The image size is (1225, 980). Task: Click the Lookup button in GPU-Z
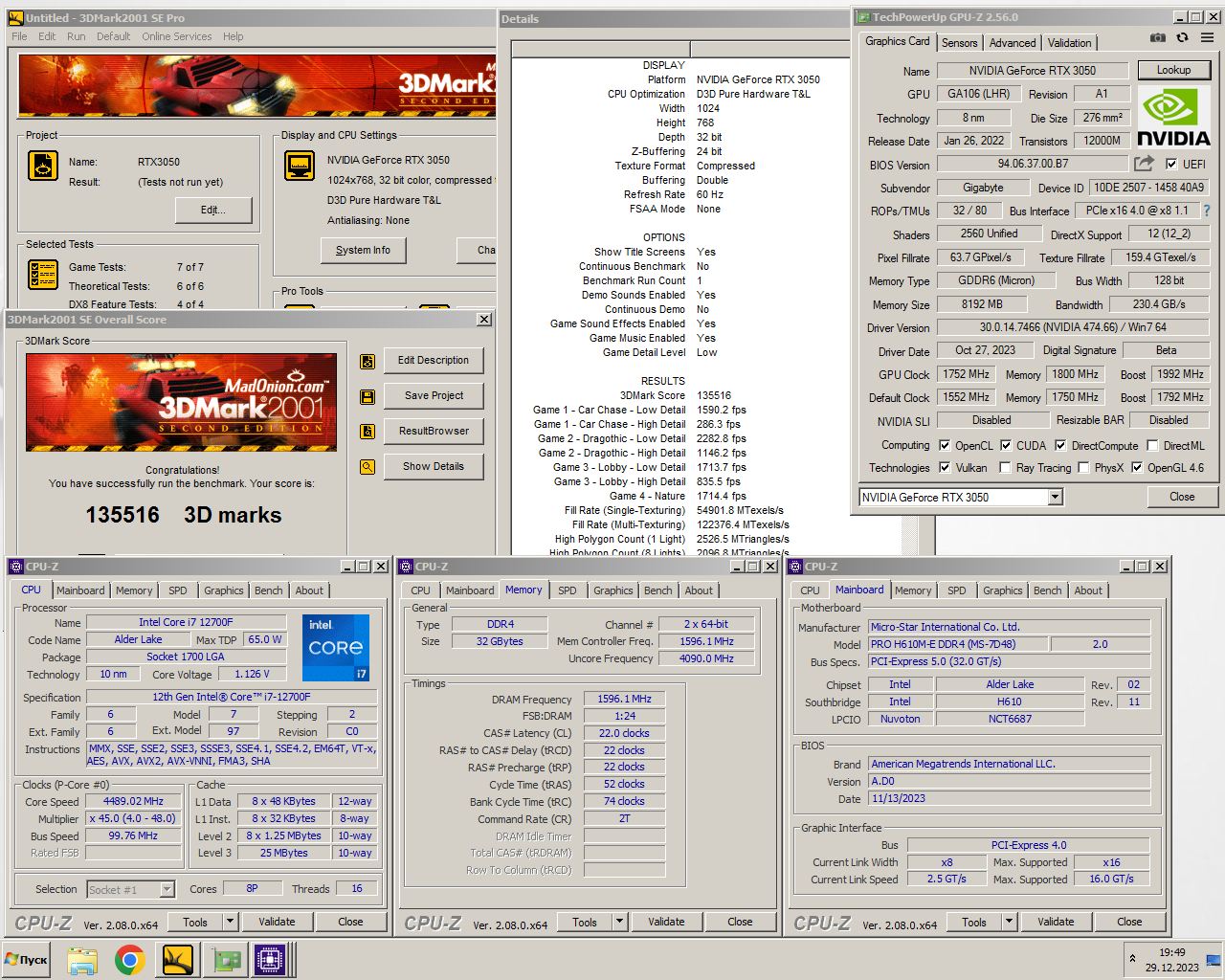coord(1173,70)
